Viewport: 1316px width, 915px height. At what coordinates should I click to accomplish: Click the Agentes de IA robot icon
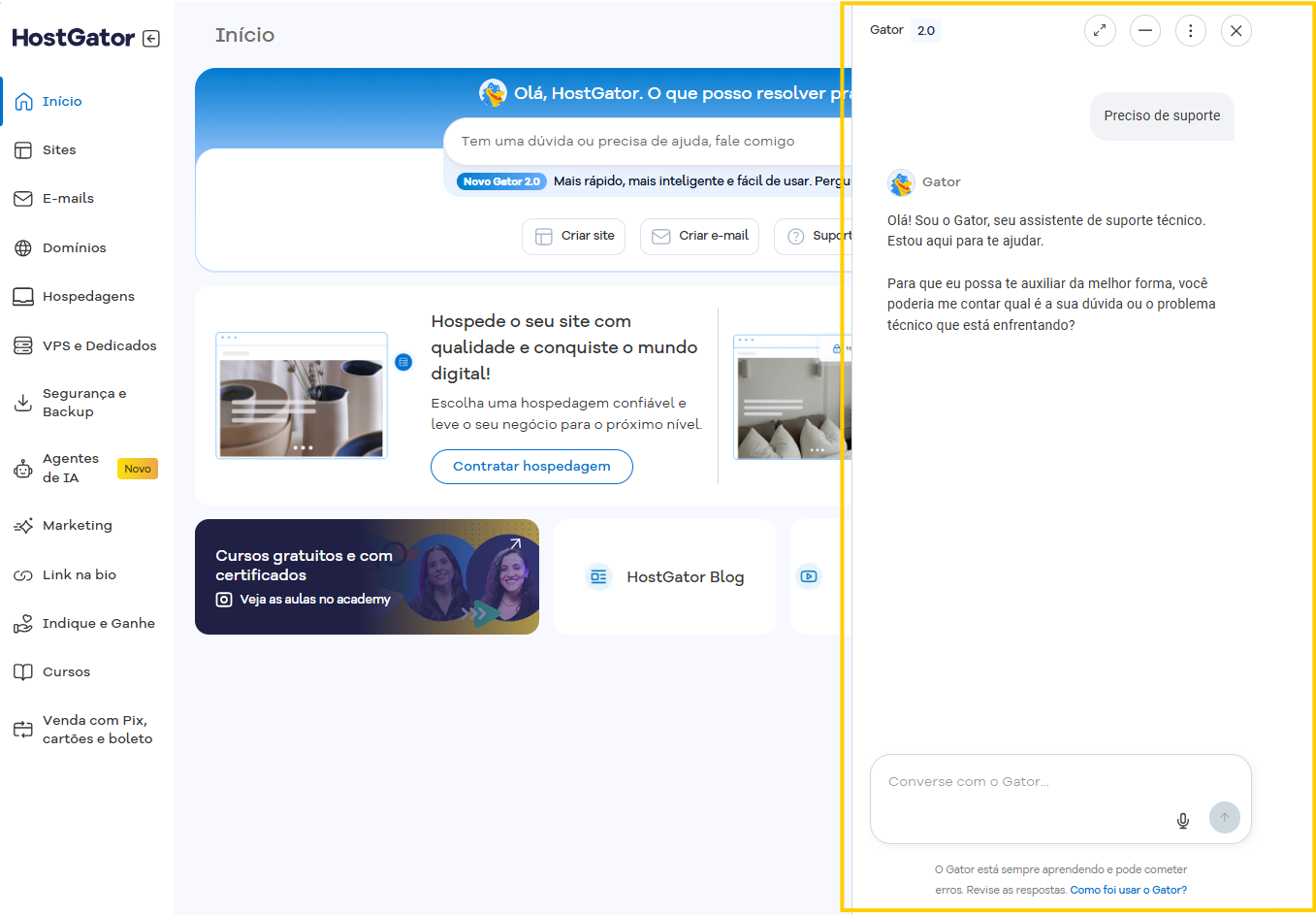[23, 469]
